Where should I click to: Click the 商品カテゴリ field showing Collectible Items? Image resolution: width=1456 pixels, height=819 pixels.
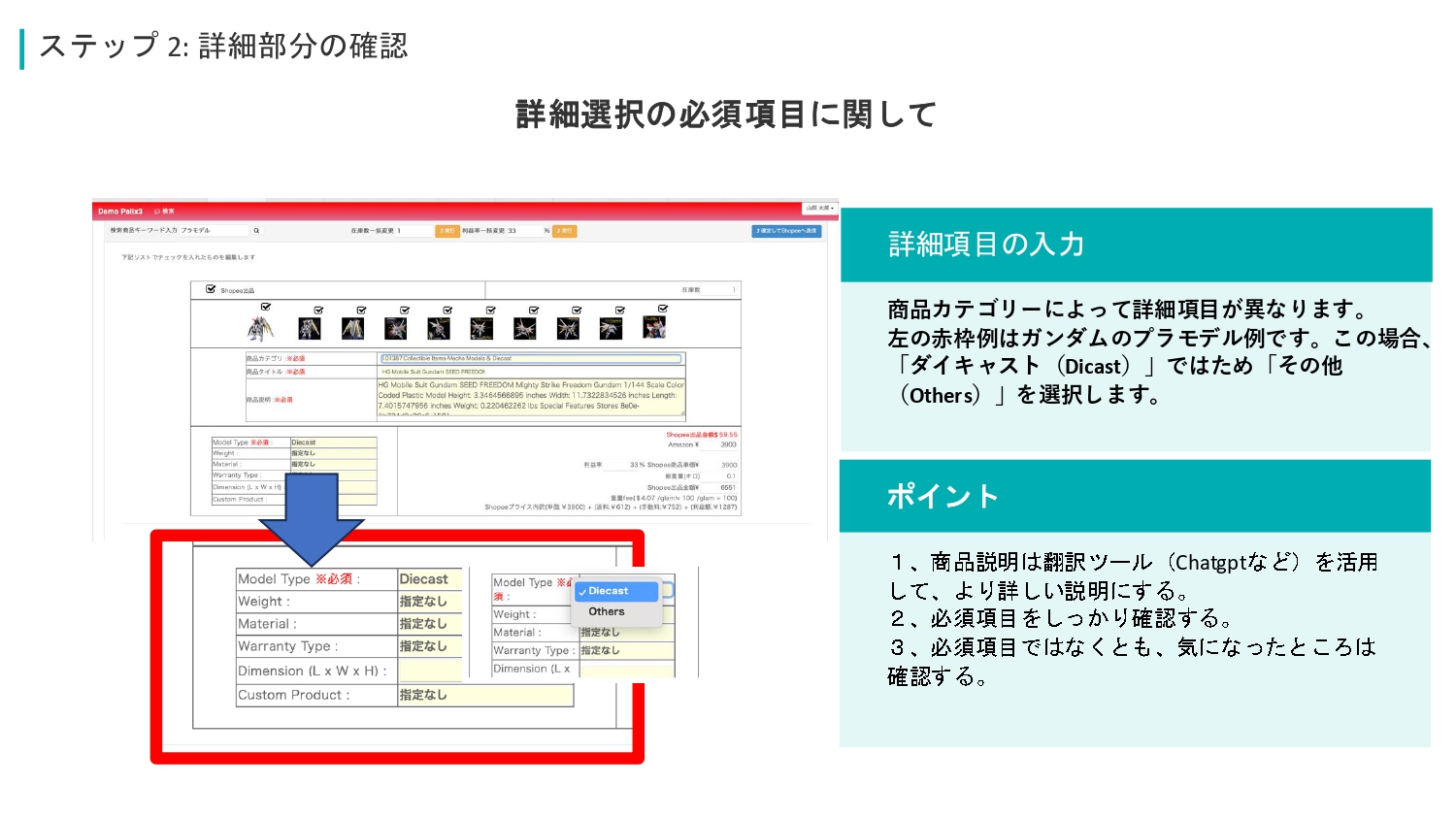(x=531, y=358)
